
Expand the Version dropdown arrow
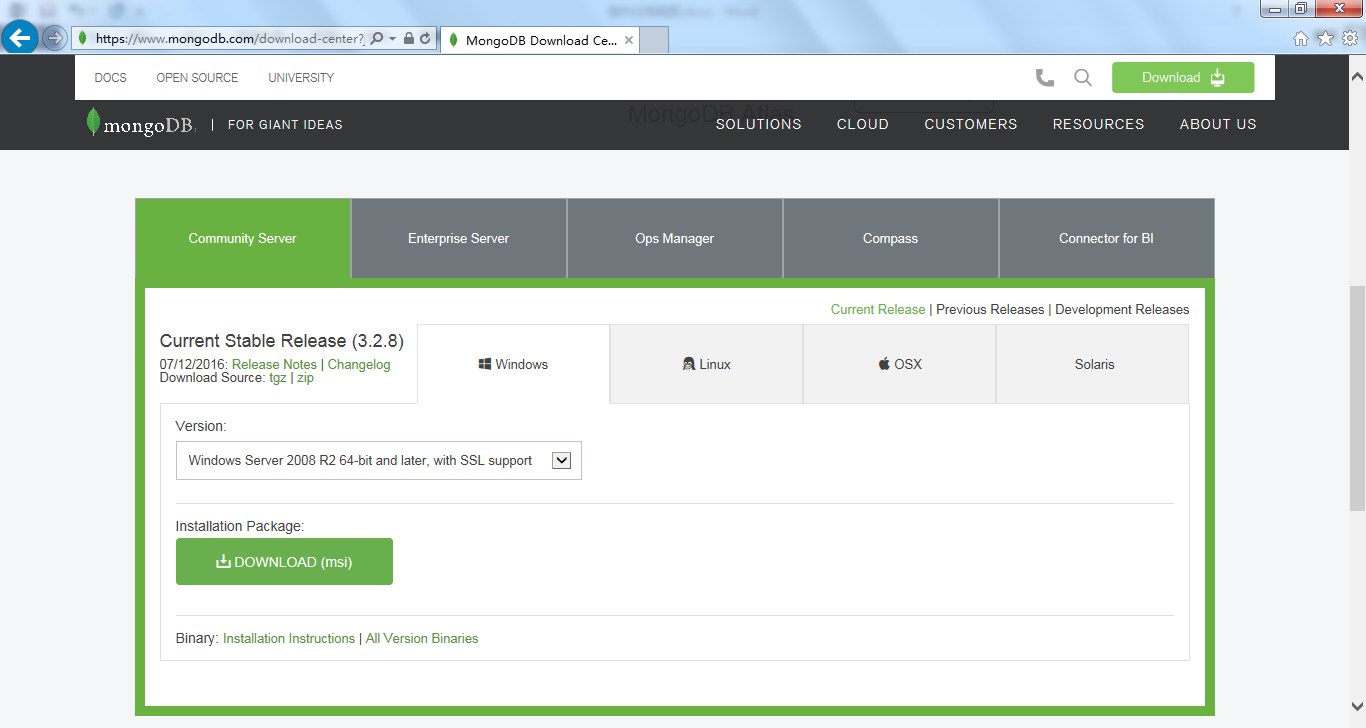[561, 460]
